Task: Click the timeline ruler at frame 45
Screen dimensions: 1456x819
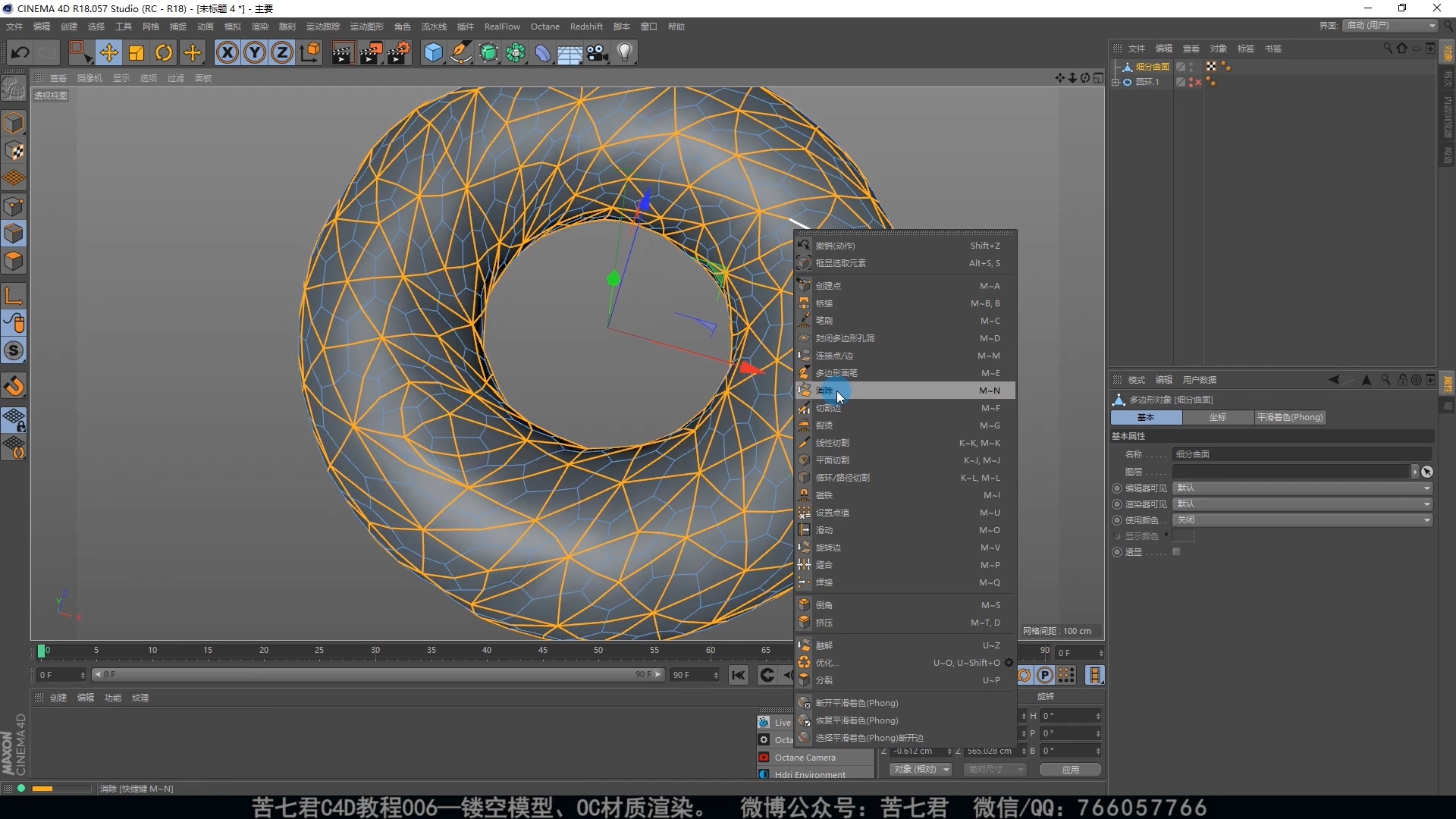Action: click(x=543, y=651)
